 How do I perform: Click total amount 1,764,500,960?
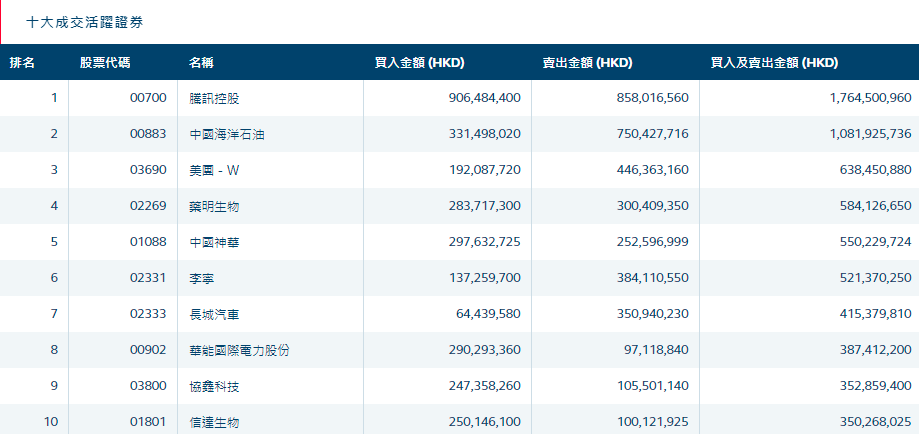(871, 99)
